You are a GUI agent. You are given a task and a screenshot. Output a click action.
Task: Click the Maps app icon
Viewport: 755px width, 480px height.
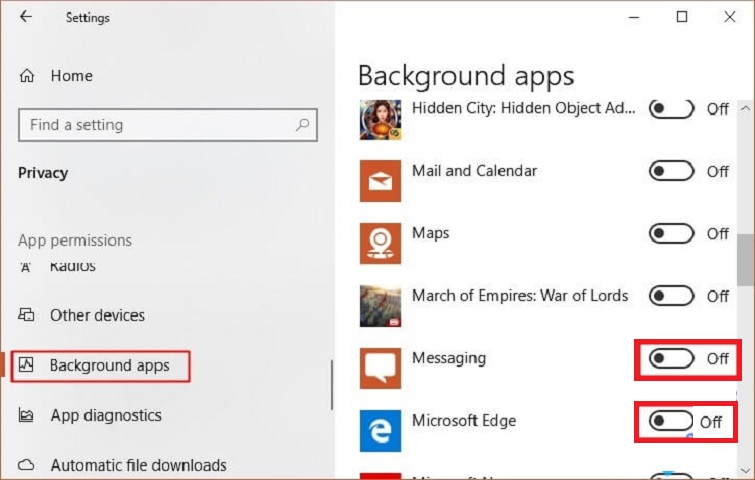pos(380,243)
